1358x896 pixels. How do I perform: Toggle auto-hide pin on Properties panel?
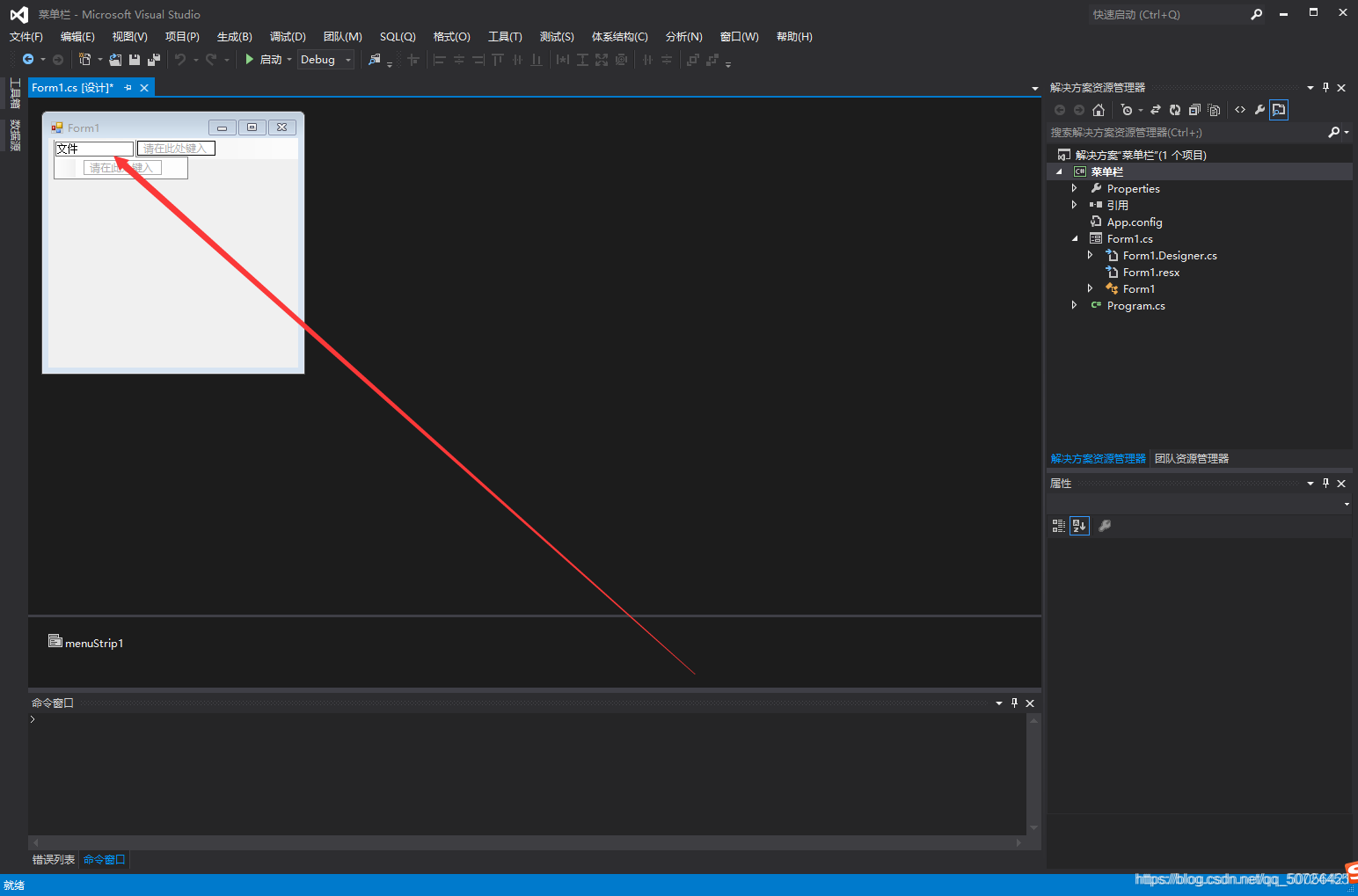tap(1325, 483)
